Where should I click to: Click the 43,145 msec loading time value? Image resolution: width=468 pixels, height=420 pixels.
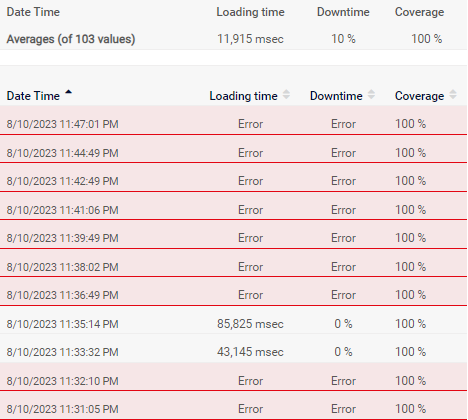pyautogui.click(x=250, y=352)
